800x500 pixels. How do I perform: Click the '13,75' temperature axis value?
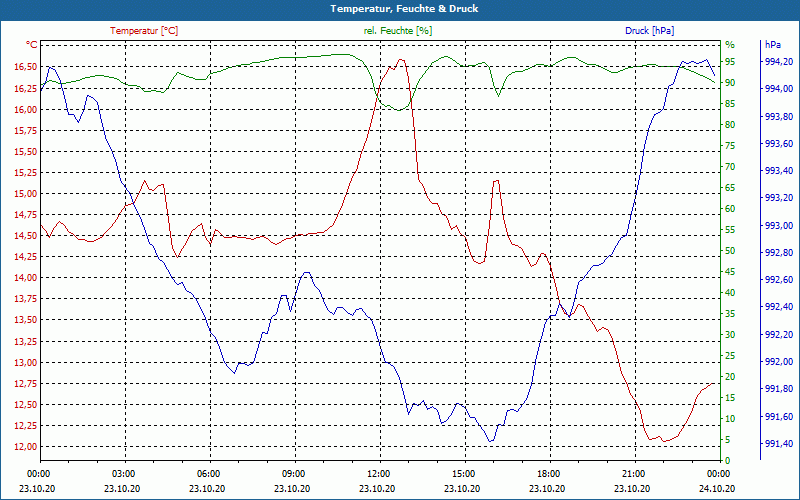tap(24, 299)
